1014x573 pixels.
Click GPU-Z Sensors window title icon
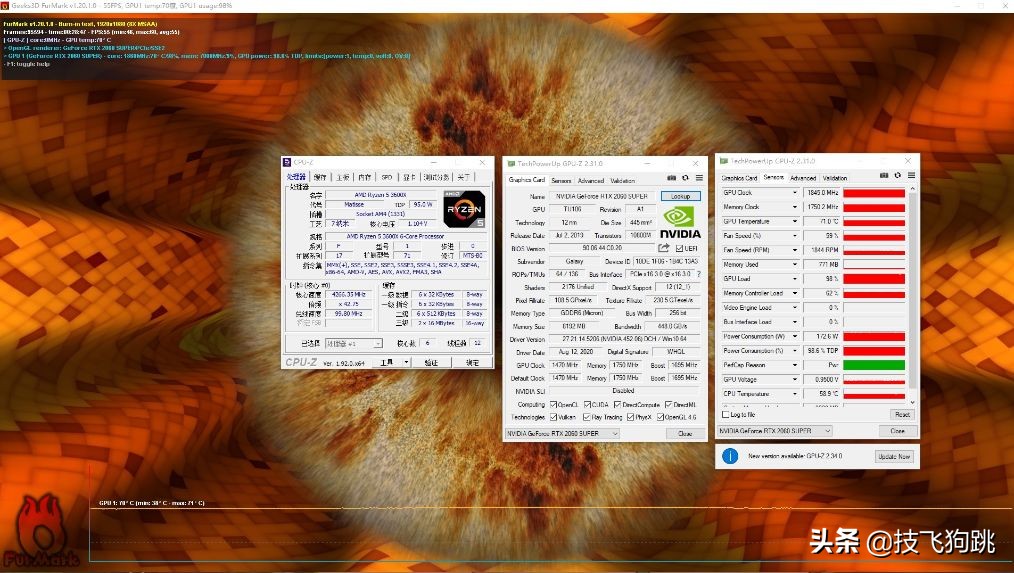click(x=724, y=161)
